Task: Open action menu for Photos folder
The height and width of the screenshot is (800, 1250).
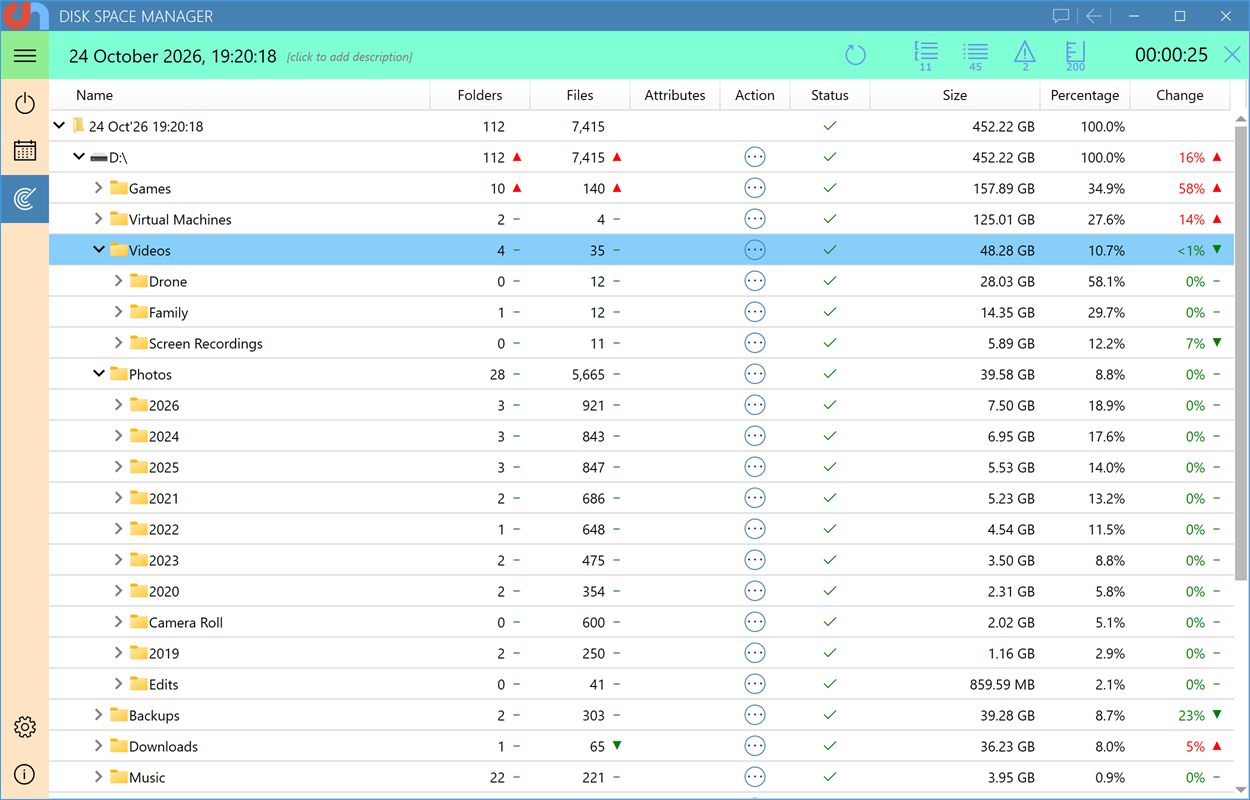Action: click(x=755, y=374)
